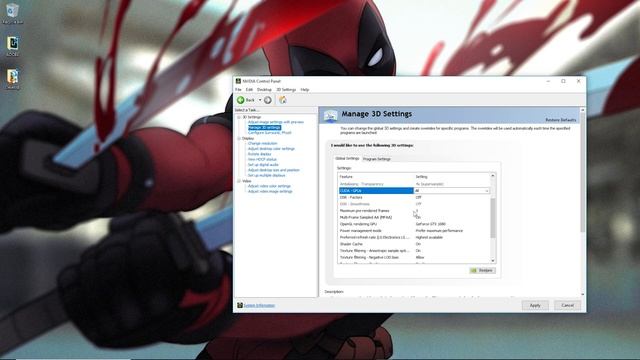Viewport: 640px width, 360px height.
Task: Select Texture filtering - Anisotropic sample row
Action: [414, 251]
